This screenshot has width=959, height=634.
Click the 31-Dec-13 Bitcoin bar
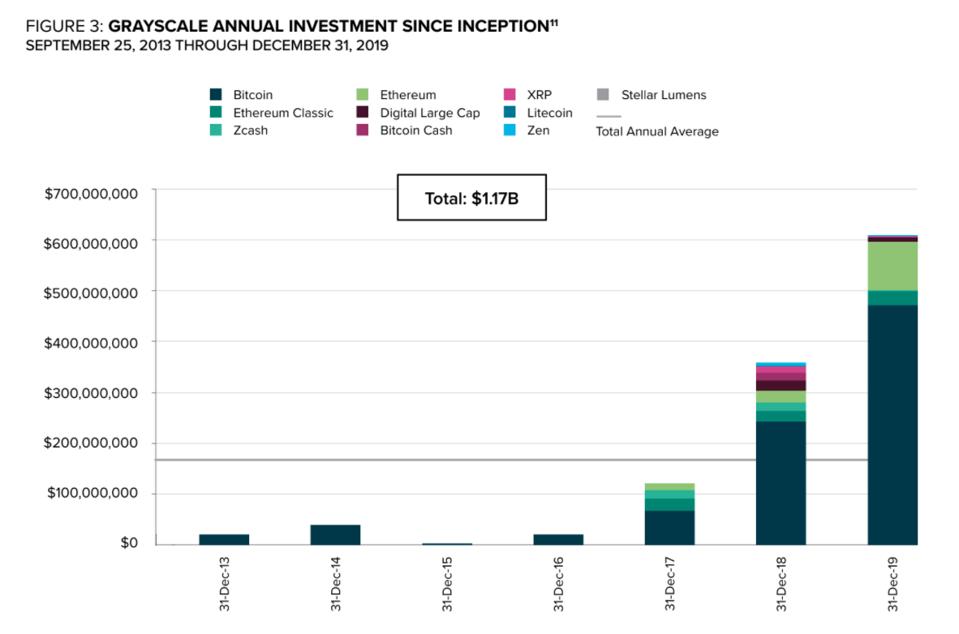click(x=224, y=540)
